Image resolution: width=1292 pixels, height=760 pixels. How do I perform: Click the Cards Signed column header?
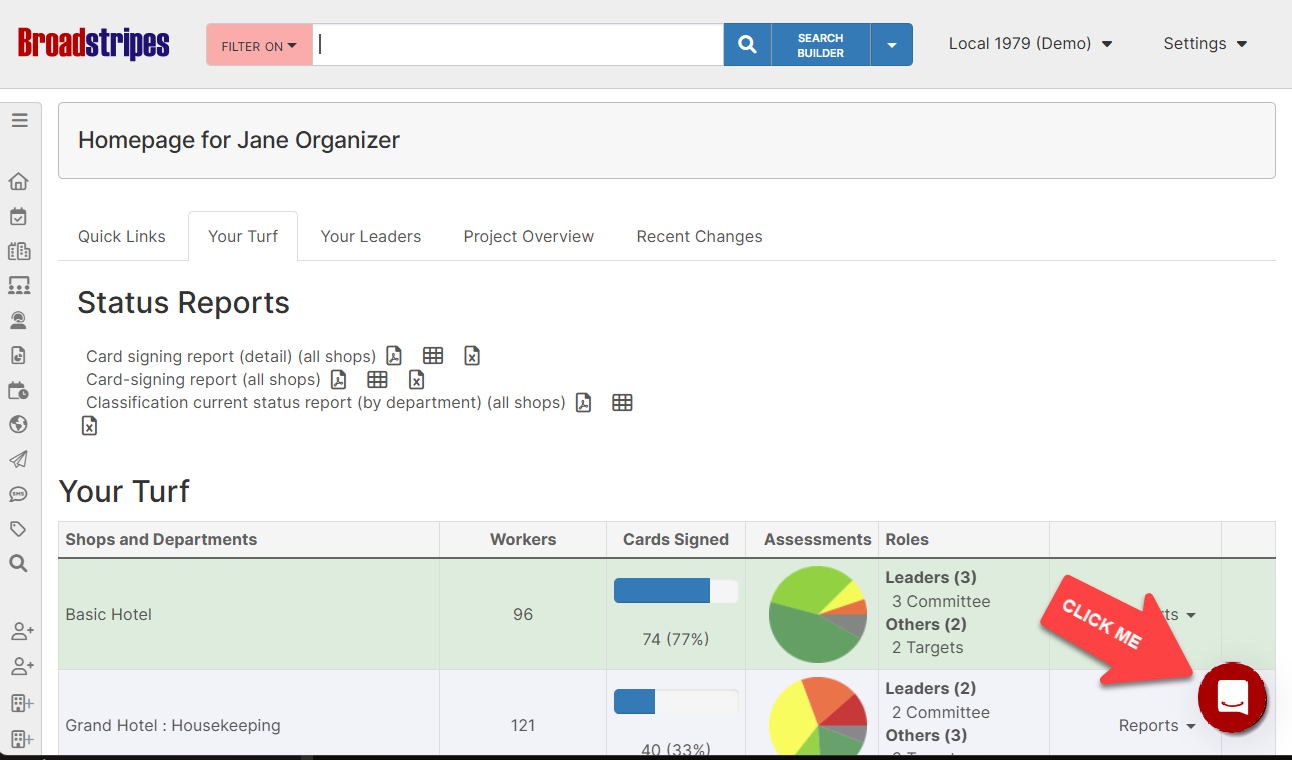pyautogui.click(x=676, y=540)
